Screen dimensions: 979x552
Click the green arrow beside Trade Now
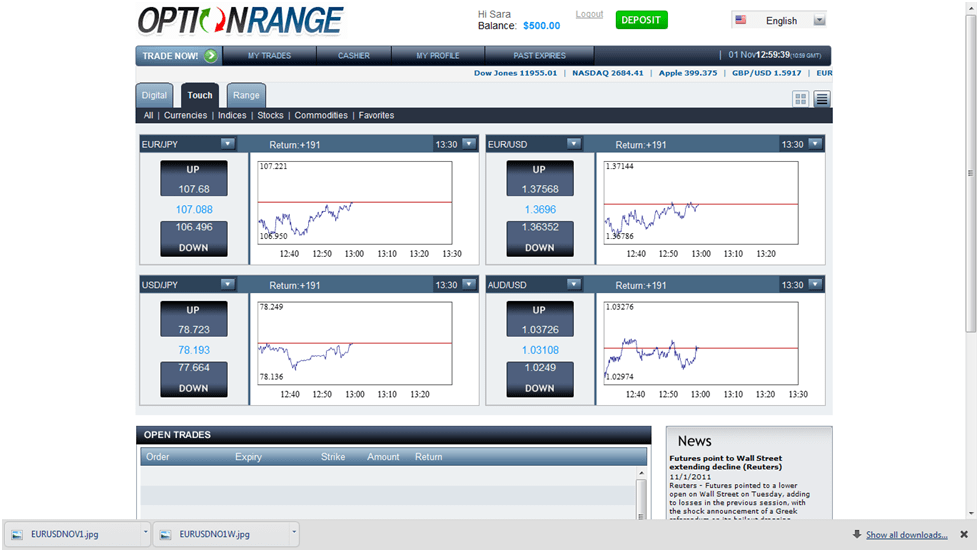point(211,56)
